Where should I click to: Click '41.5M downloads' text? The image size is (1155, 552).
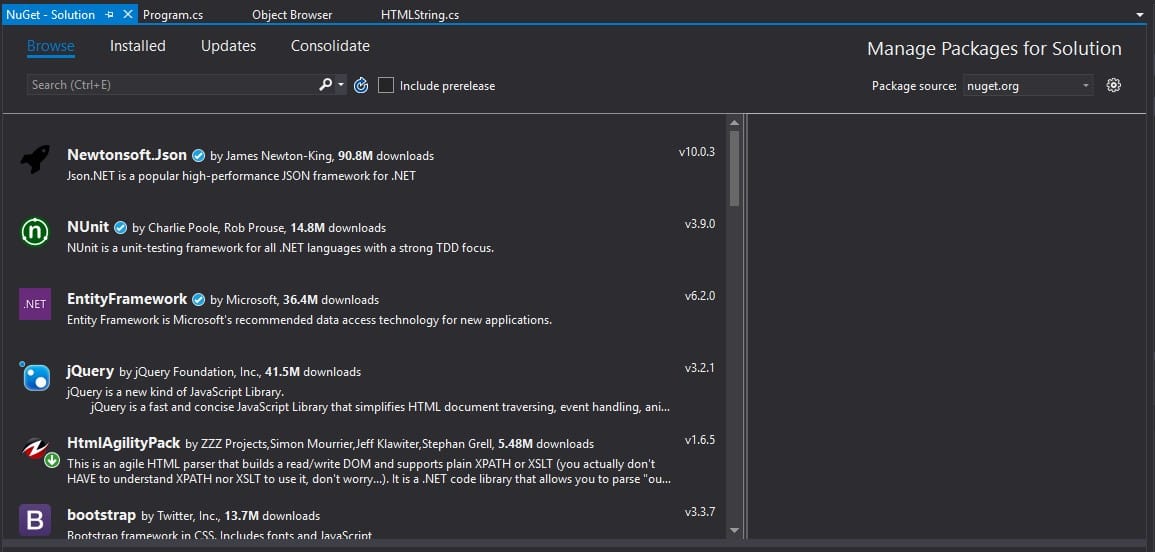(x=313, y=372)
